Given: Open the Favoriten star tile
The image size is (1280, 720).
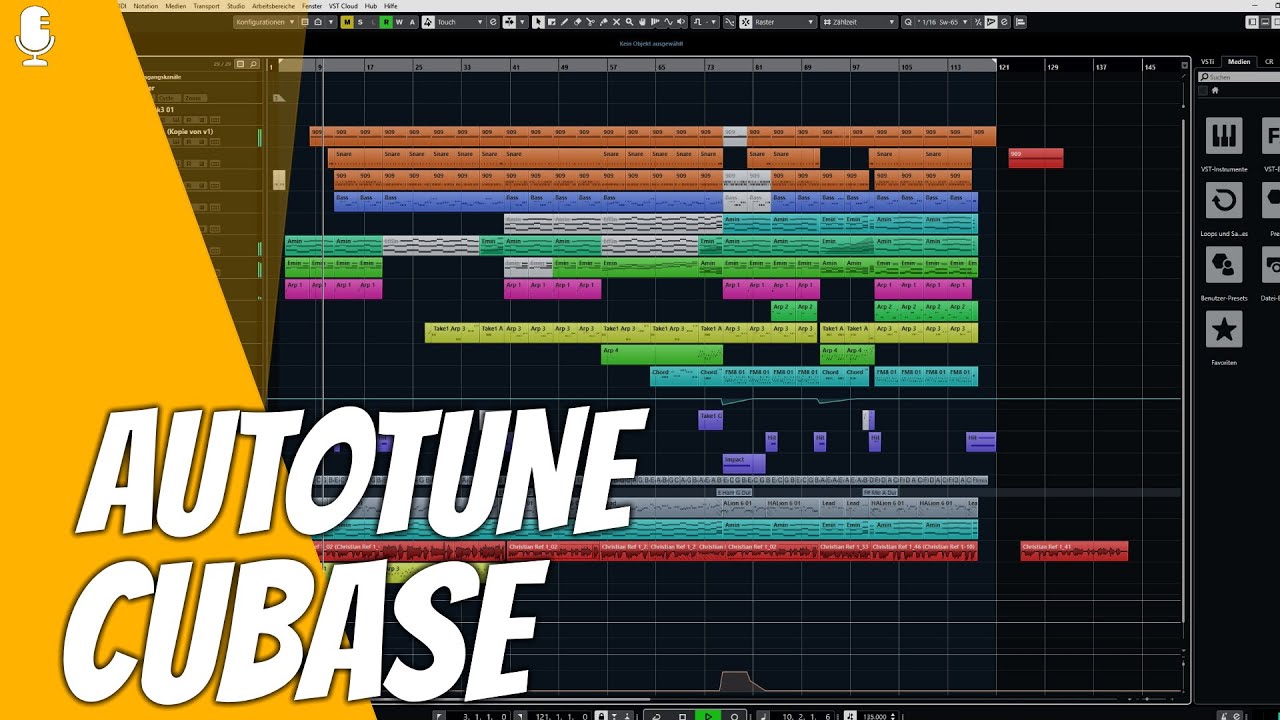Looking at the screenshot, I should (x=1224, y=329).
